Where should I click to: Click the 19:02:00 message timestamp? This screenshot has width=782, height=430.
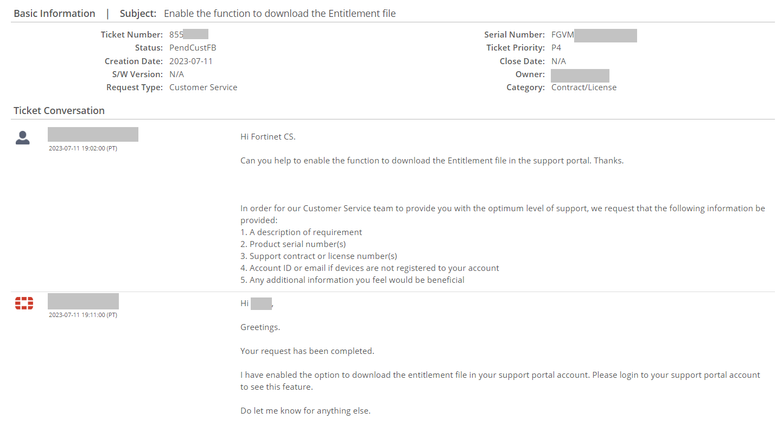(83, 148)
